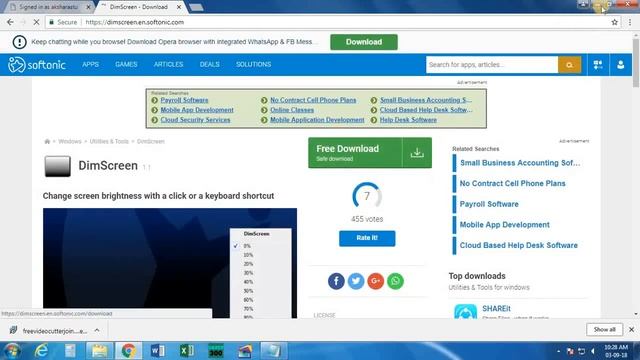This screenshot has height=360, width=640.
Task: Open Chrome menu three dots
Action: pos(630,22)
